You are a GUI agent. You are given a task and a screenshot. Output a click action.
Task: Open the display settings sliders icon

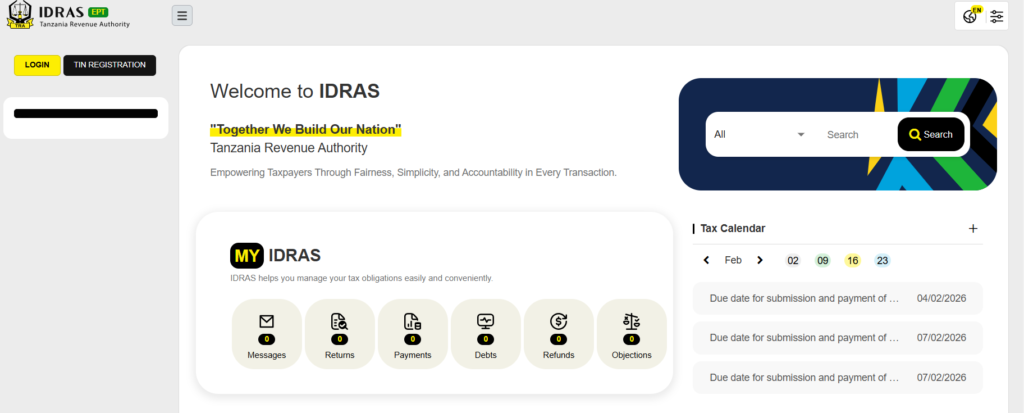[x=996, y=16]
